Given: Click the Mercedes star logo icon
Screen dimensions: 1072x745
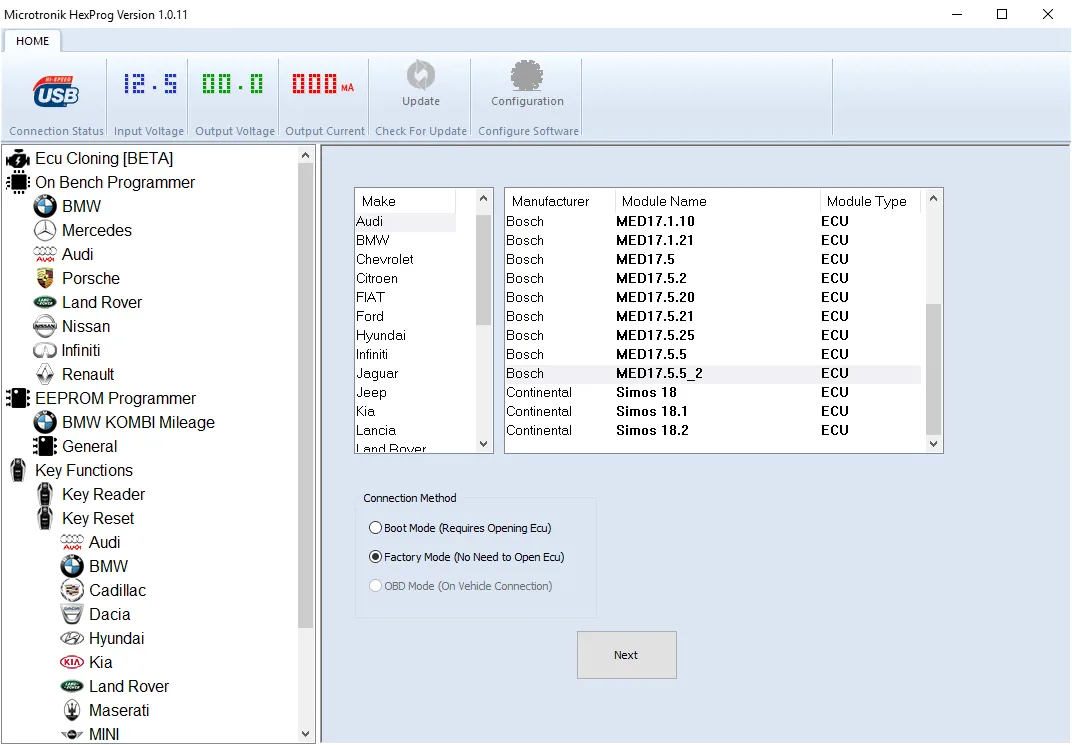Looking at the screenshot, I should (x=45, y=230).
